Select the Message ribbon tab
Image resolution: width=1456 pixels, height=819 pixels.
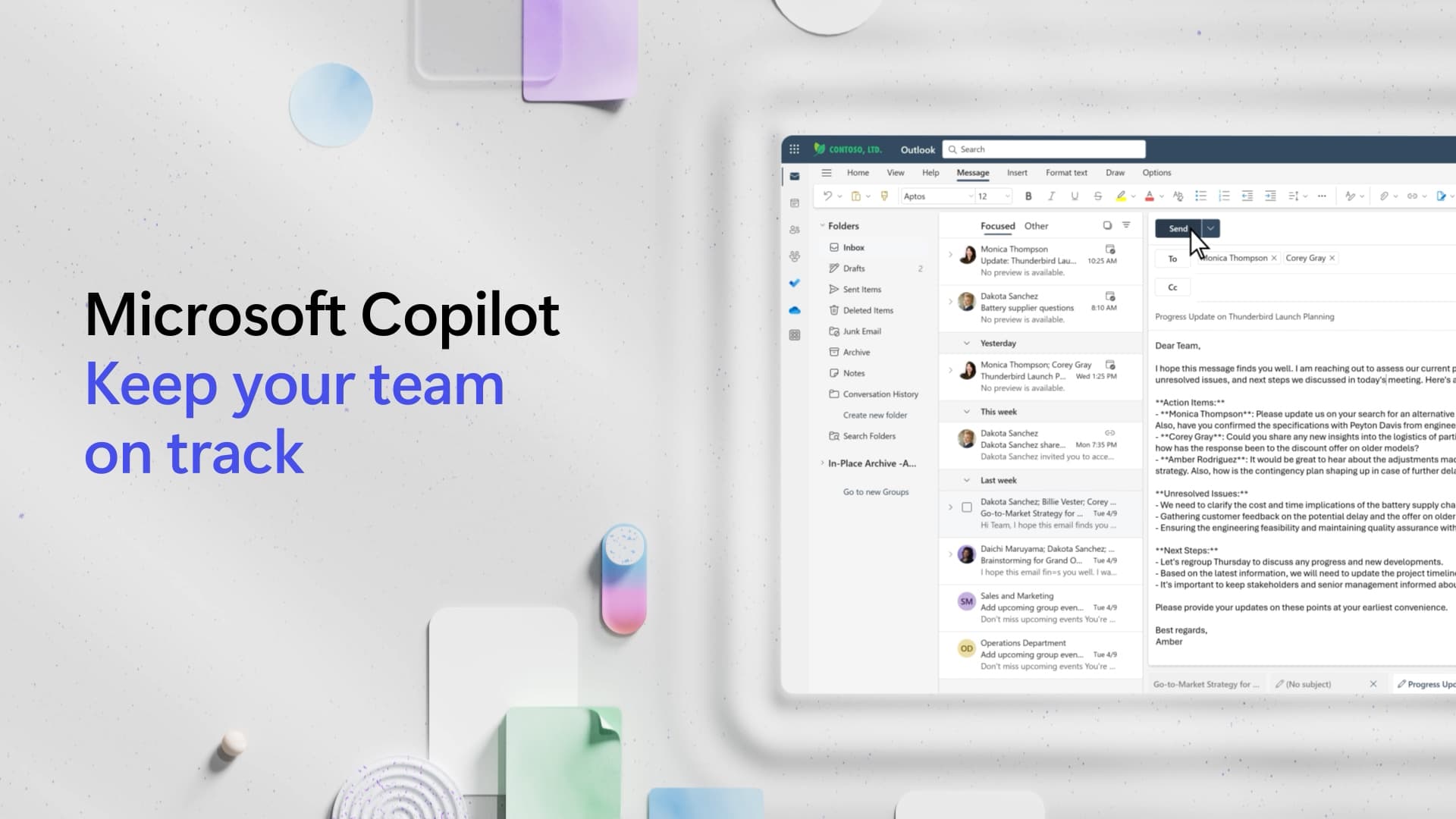tap(972, 172)
